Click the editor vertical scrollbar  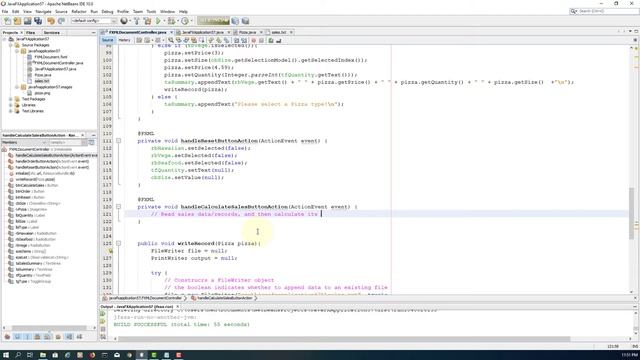coord(632,213)
